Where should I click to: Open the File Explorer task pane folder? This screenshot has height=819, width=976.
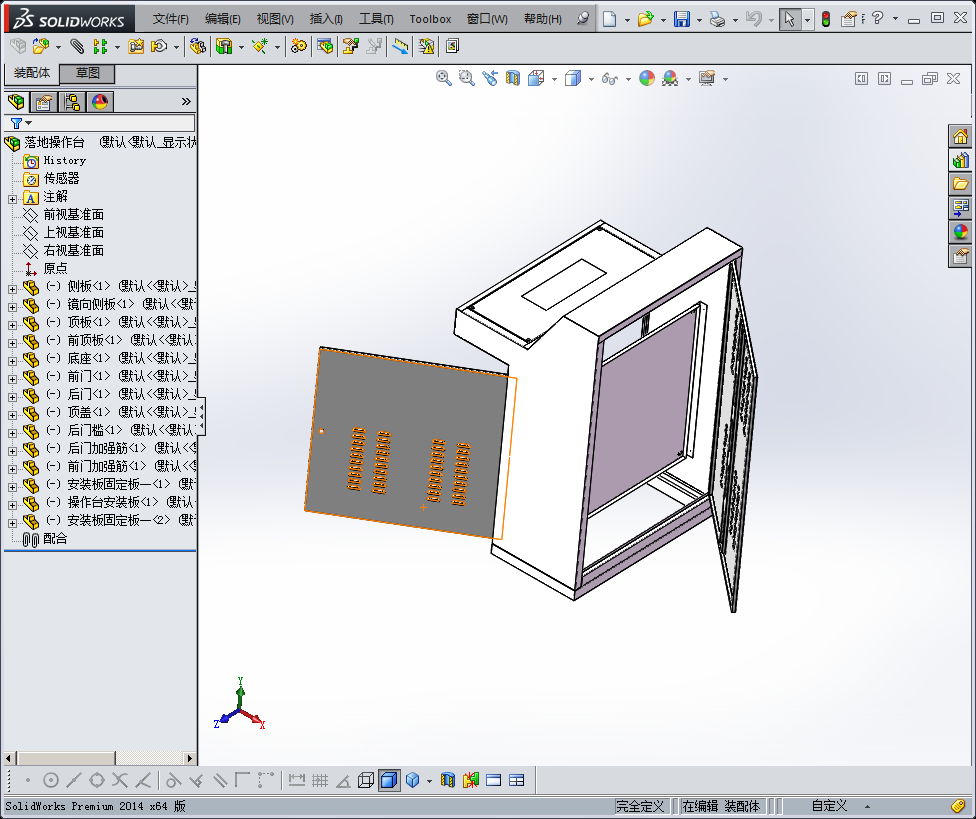pos(960,184)
